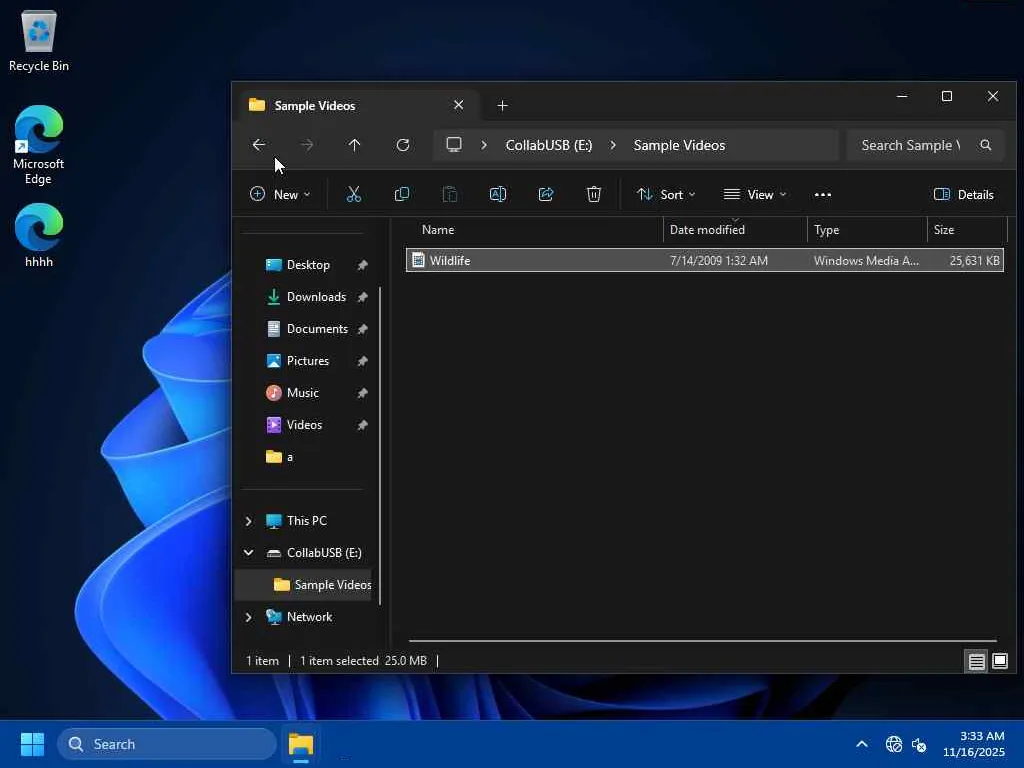Go up one folder level

[x=354, y=145]
